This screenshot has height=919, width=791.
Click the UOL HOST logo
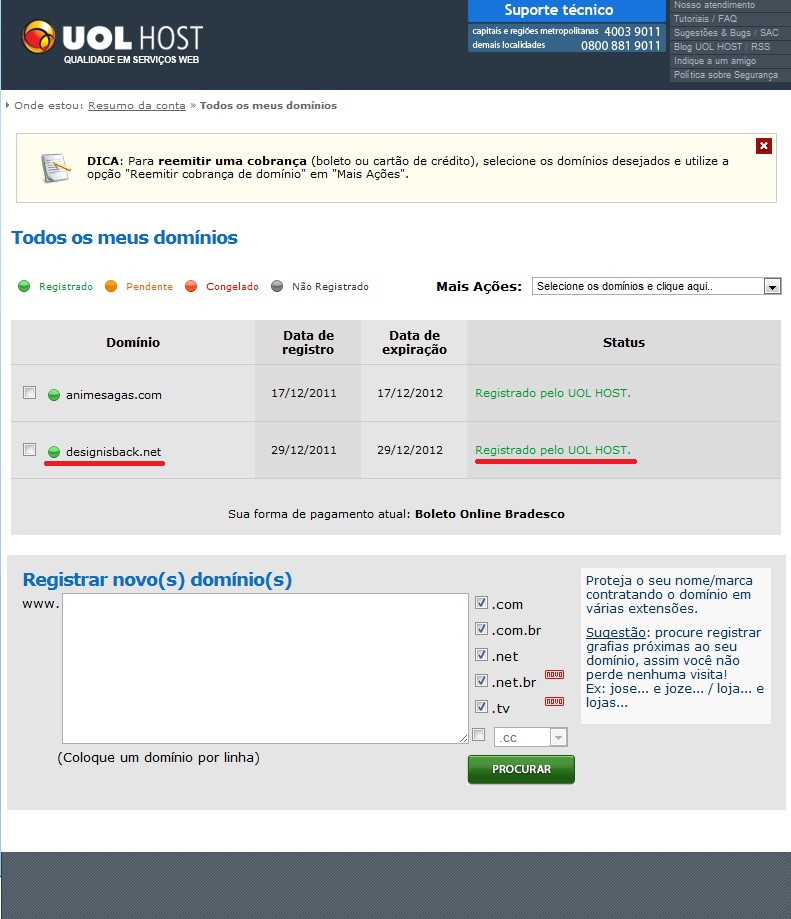click(112, 42)
